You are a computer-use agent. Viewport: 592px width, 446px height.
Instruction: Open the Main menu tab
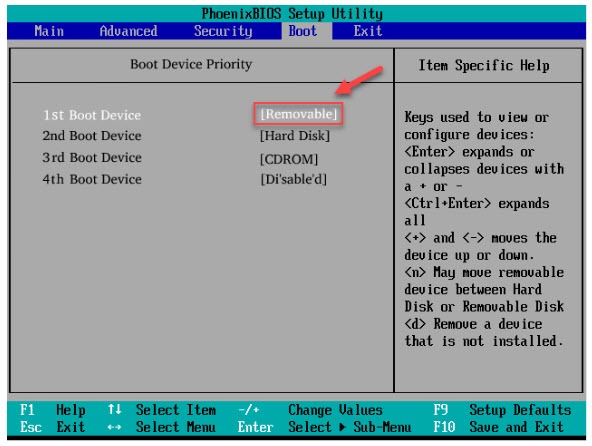[x=49, y=31]
